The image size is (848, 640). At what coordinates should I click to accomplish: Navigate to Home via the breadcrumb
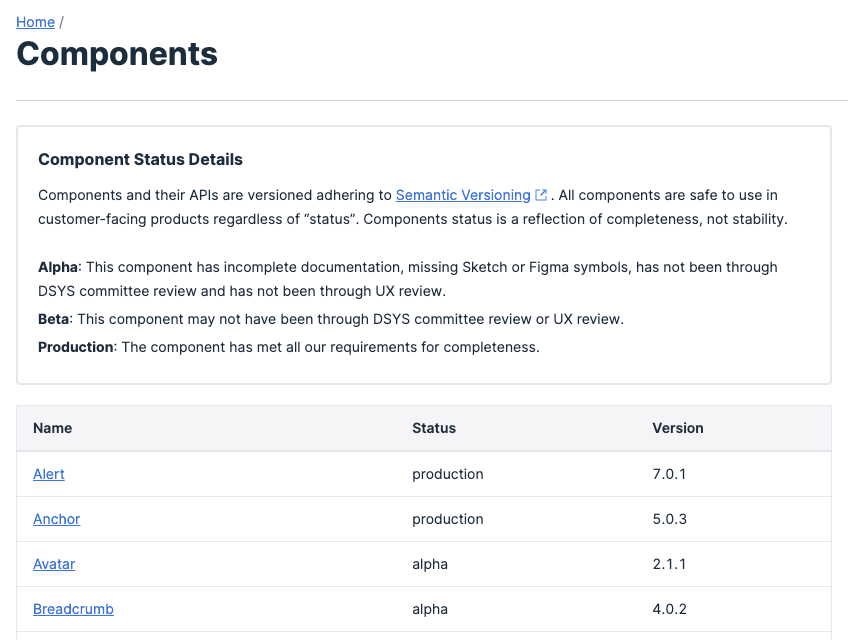(35, 21)
